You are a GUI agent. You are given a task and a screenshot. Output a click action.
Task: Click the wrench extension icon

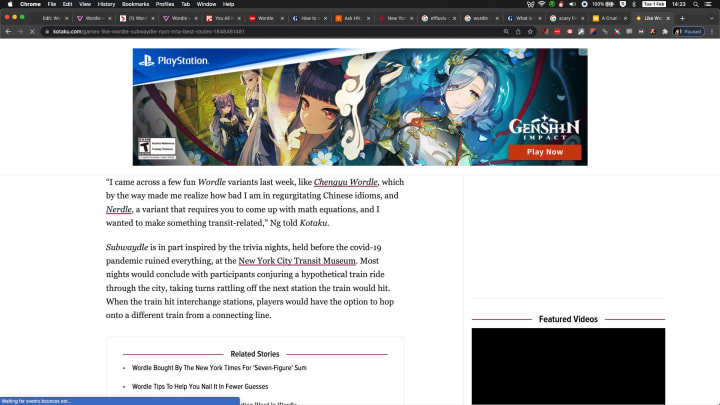coord(581,32)
